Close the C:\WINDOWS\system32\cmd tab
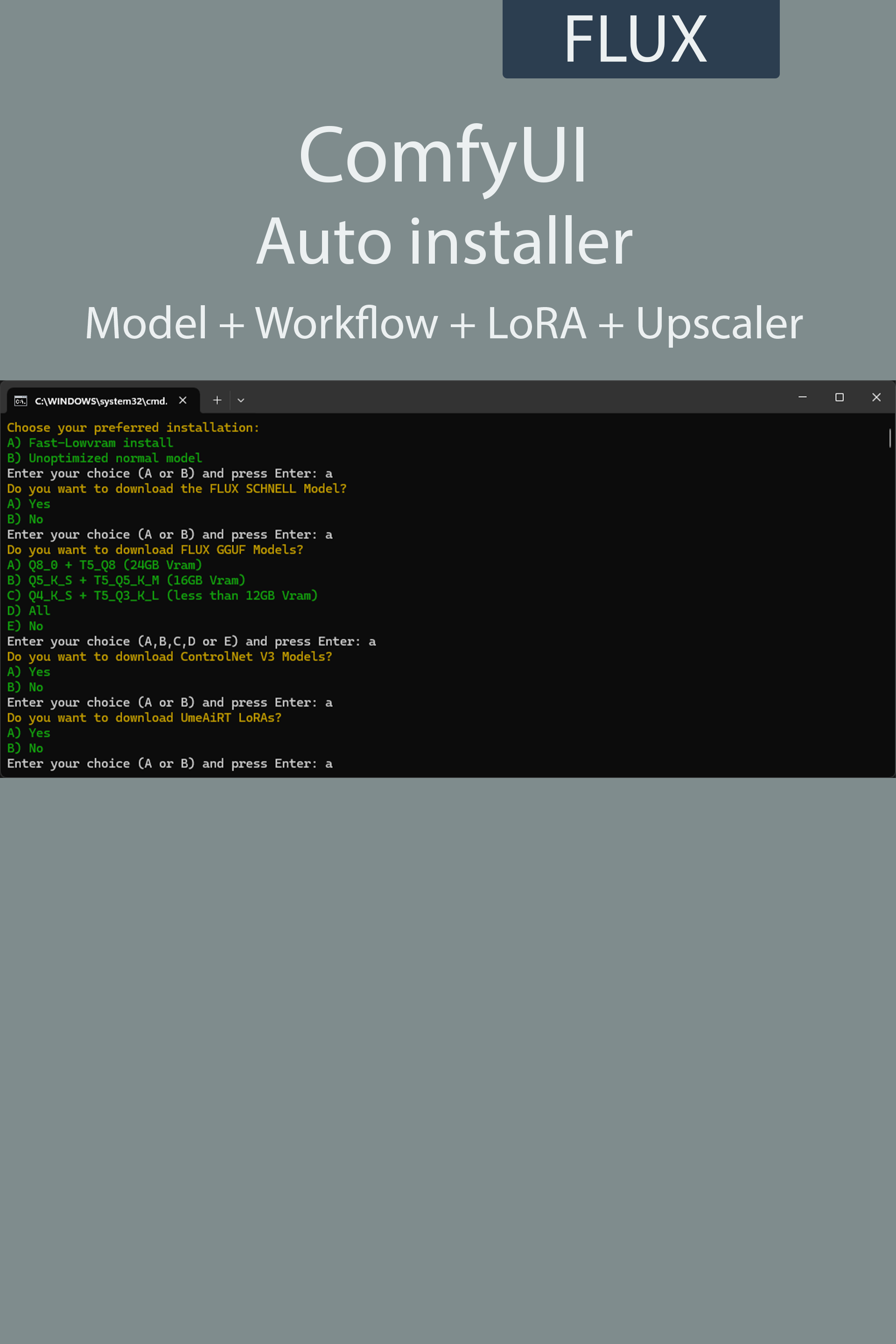Viewport: 896px width, 1344px height. 183,400
